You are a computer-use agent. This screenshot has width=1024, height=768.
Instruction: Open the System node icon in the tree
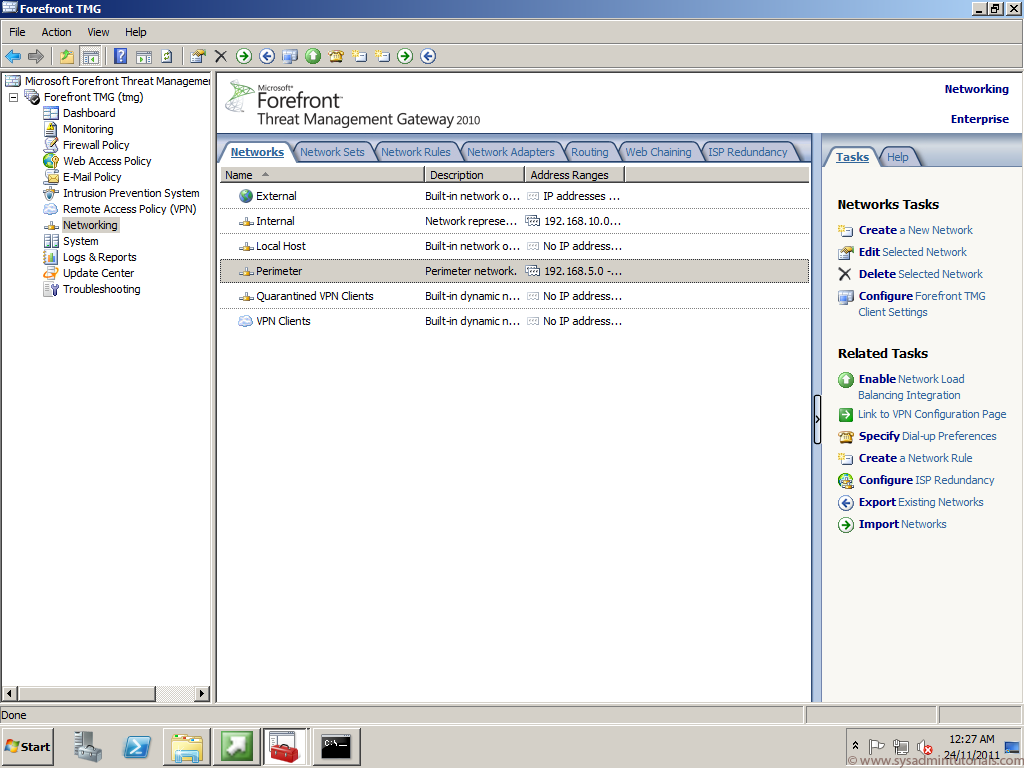click(x=51, y=241)
